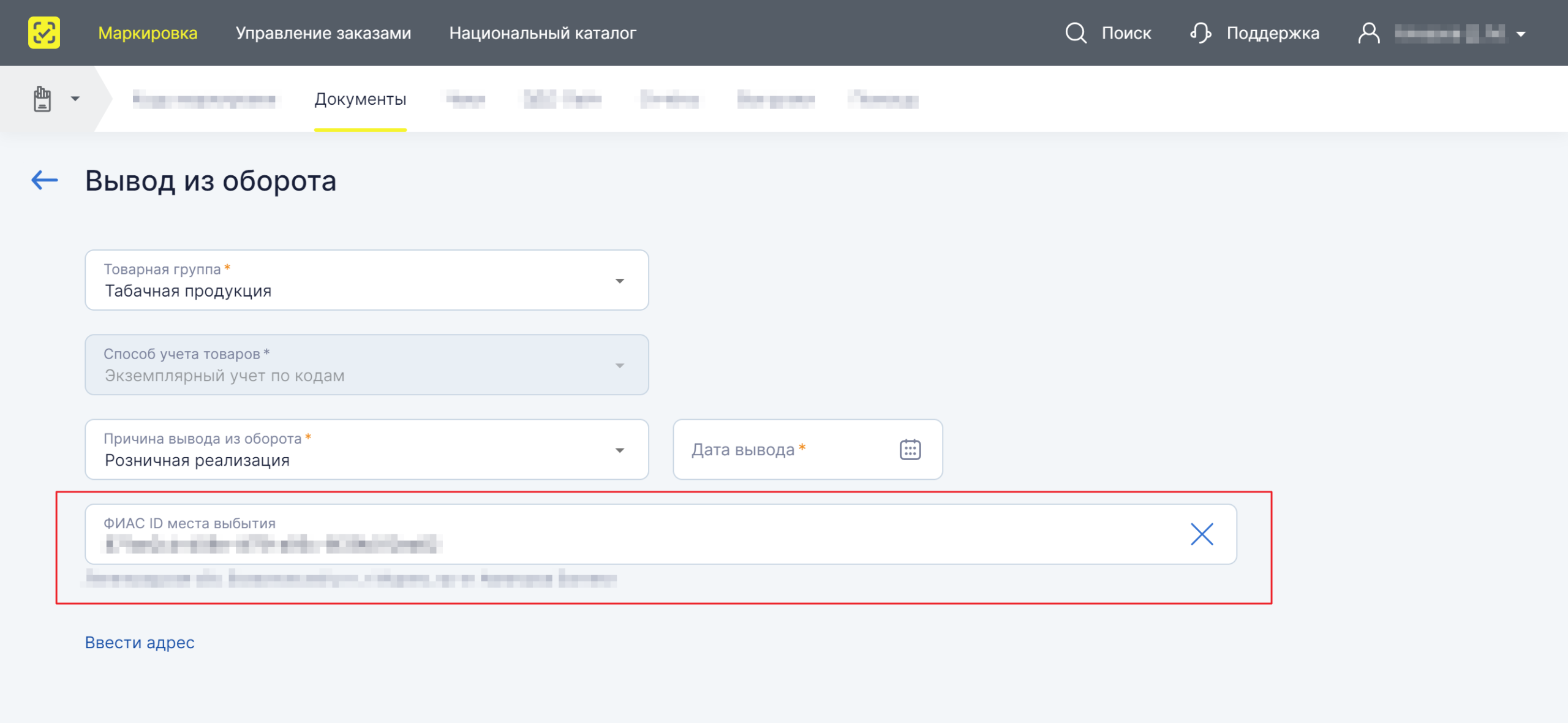The height and width of the screenshot is (723, 1568).
Task: Open the calendar picker icon
Action: (910, 449)
